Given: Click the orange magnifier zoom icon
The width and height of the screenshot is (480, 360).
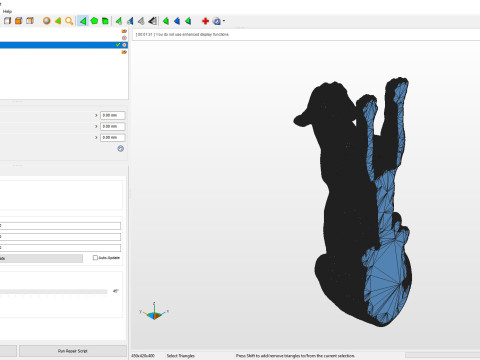Looking at the screenshot, I should click(69, 21).
